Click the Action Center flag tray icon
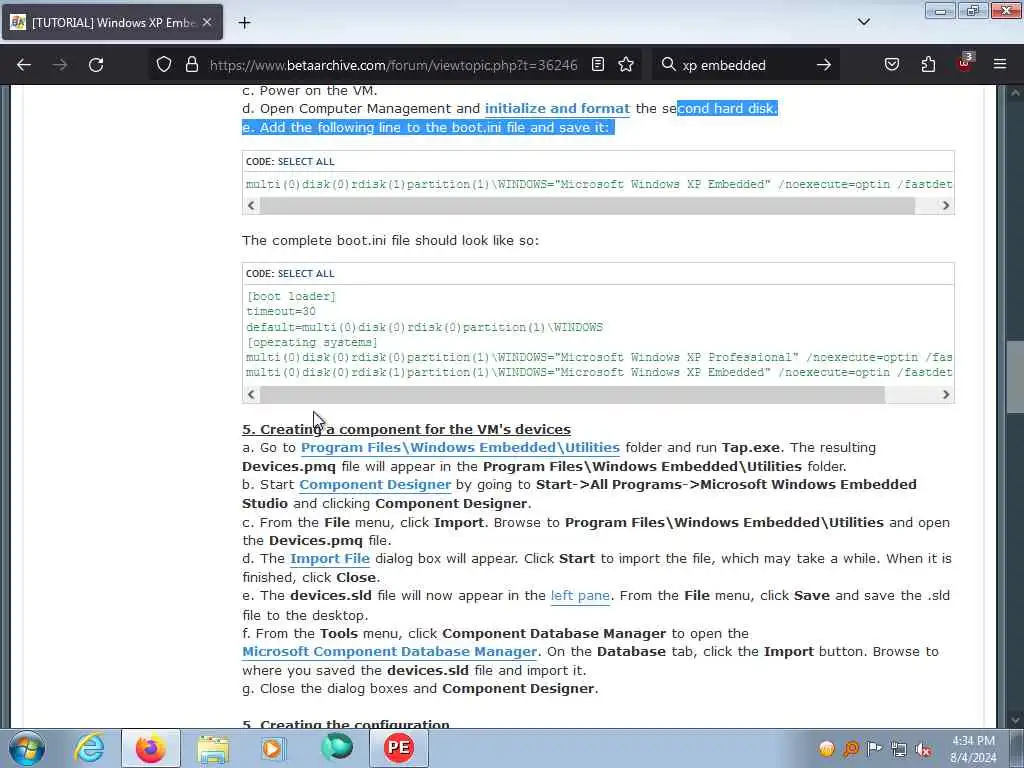 (874, 748)
